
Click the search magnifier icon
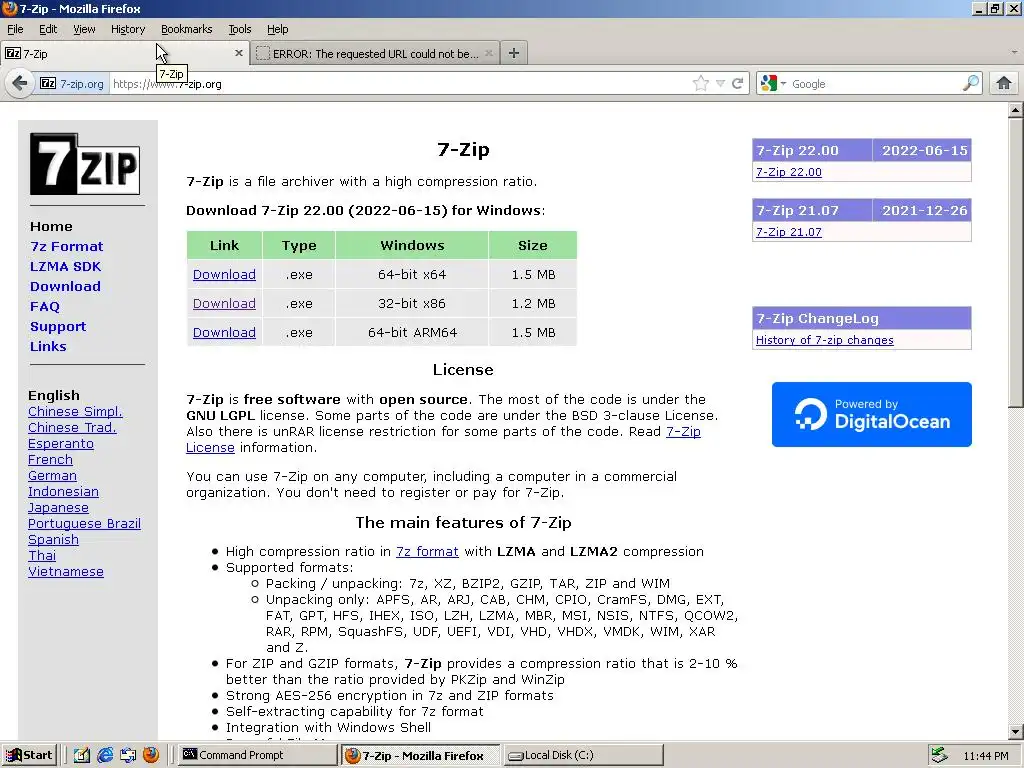click(x=971, y=84)
